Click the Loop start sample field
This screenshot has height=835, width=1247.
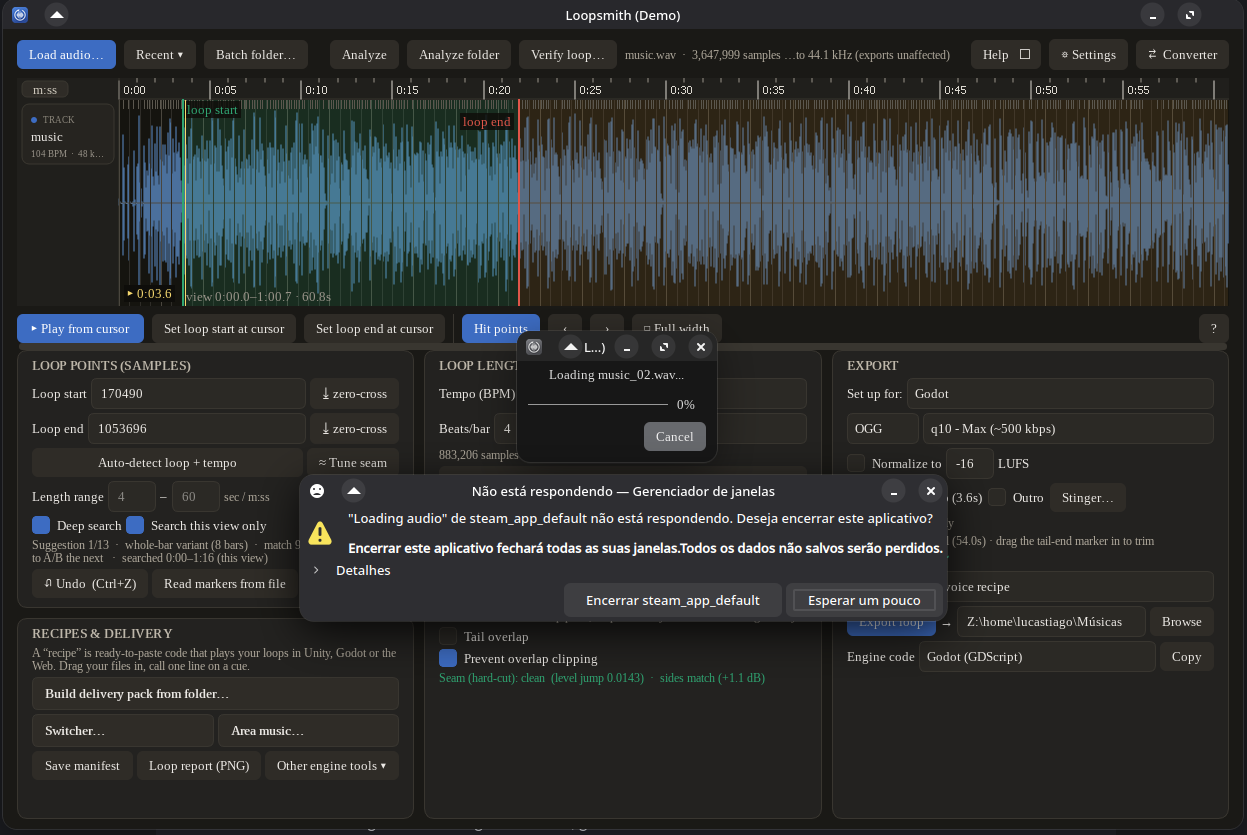tap(198, 394)
